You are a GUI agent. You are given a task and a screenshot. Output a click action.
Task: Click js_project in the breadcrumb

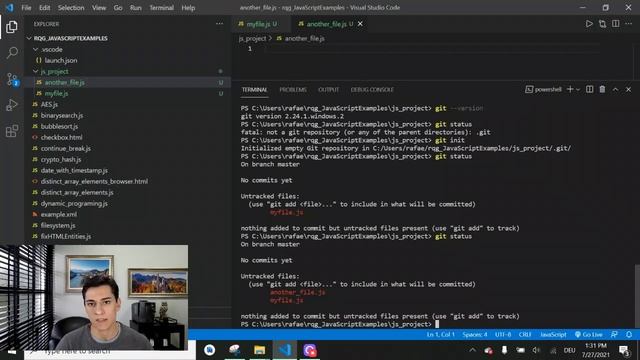tap(252, 38)
